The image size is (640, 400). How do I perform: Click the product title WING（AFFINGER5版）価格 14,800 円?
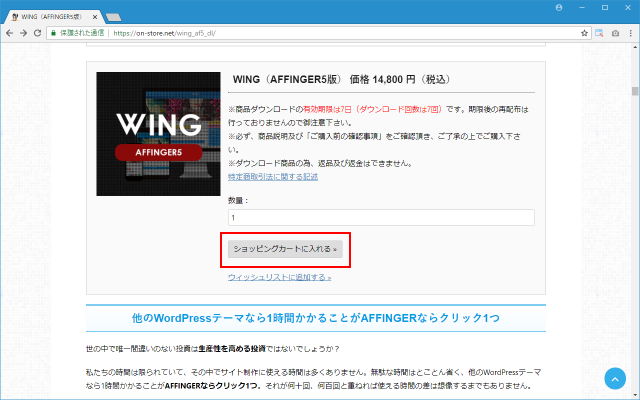342,79
